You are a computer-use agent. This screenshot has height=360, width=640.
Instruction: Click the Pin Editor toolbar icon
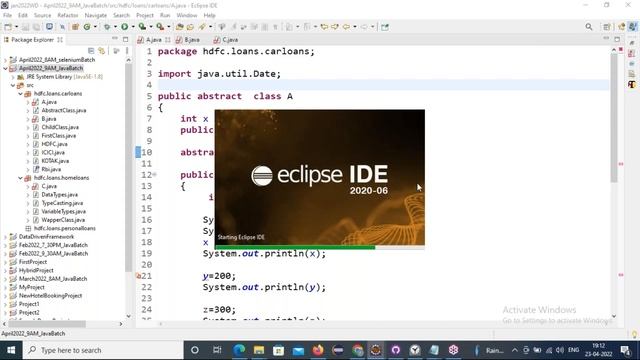coord(384,27)
